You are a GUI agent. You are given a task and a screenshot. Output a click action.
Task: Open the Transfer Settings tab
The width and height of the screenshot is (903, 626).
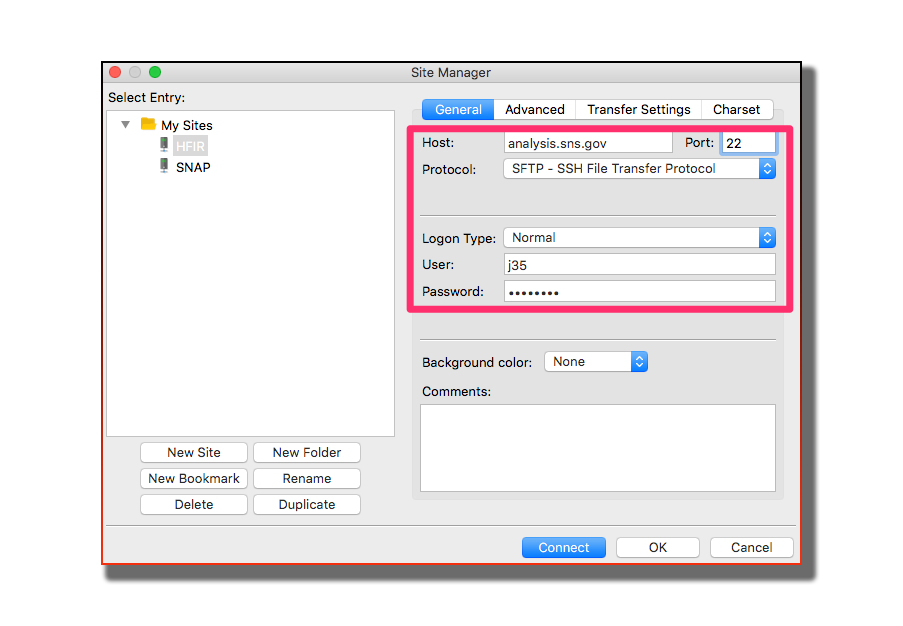(638, 109)
